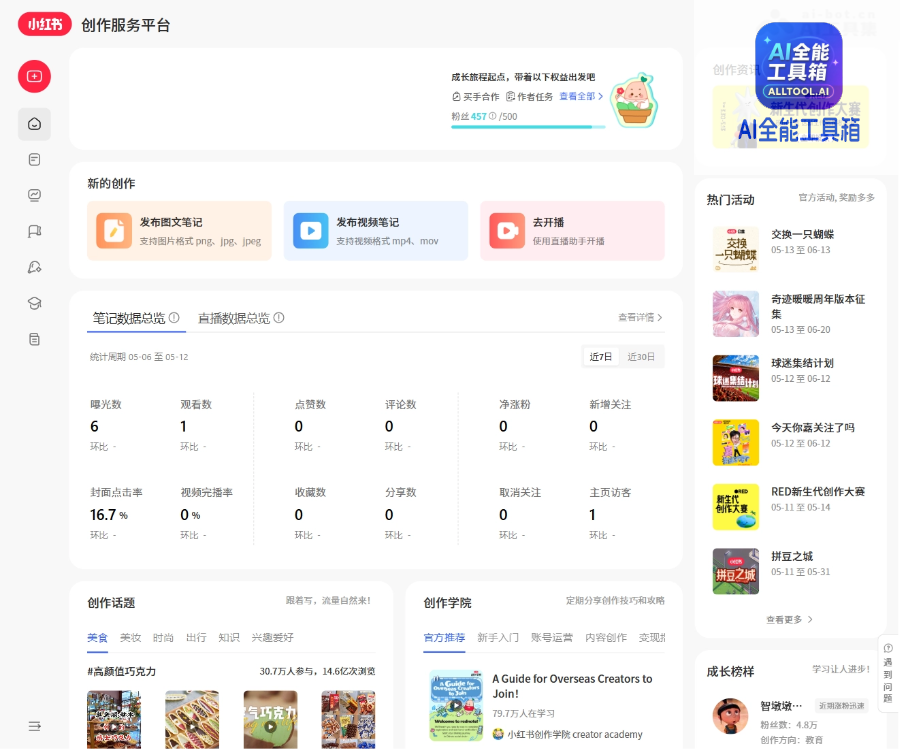Image resolution: width=900 pixels, height=750 pixels.
Task: Open the 今天你嘉关注了吗 activity
Action: click(813, 428)
